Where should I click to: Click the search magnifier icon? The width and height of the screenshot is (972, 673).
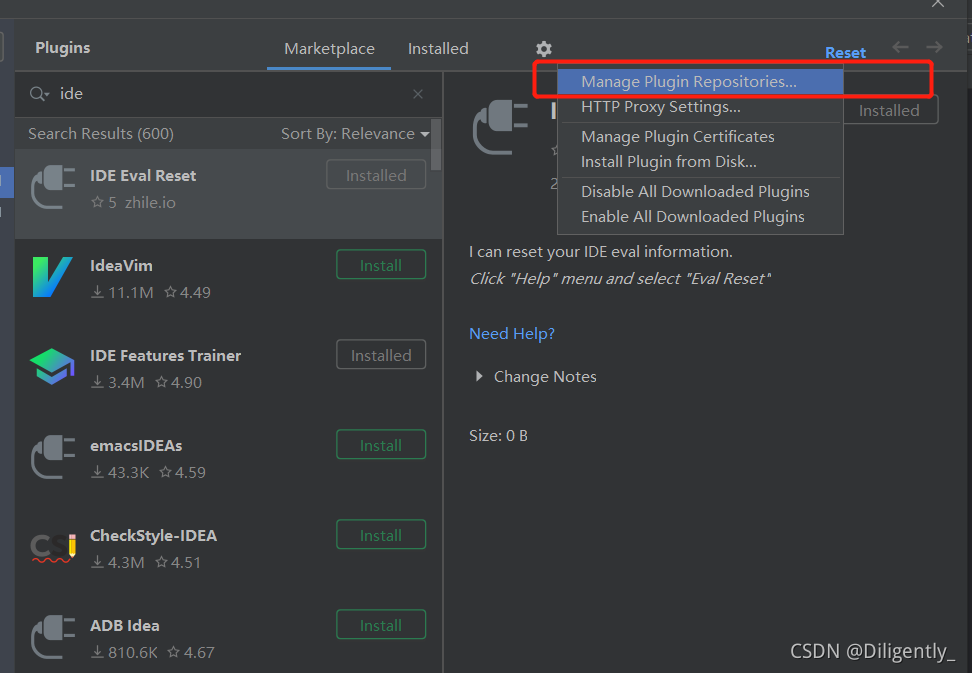tap(38, 94)
